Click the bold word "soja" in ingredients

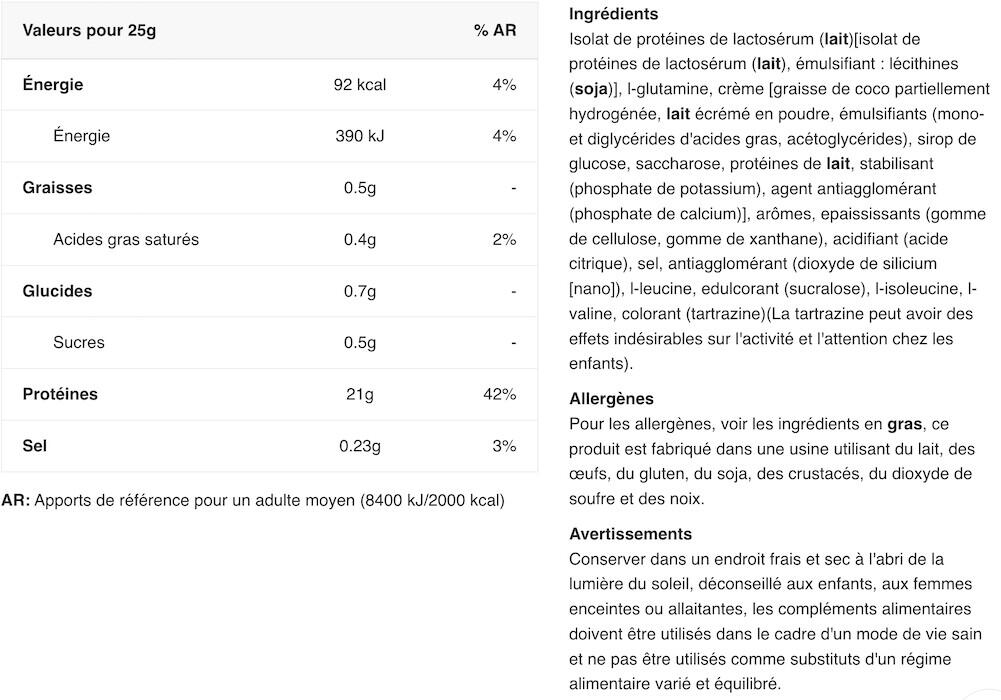[x=591, y=89]
